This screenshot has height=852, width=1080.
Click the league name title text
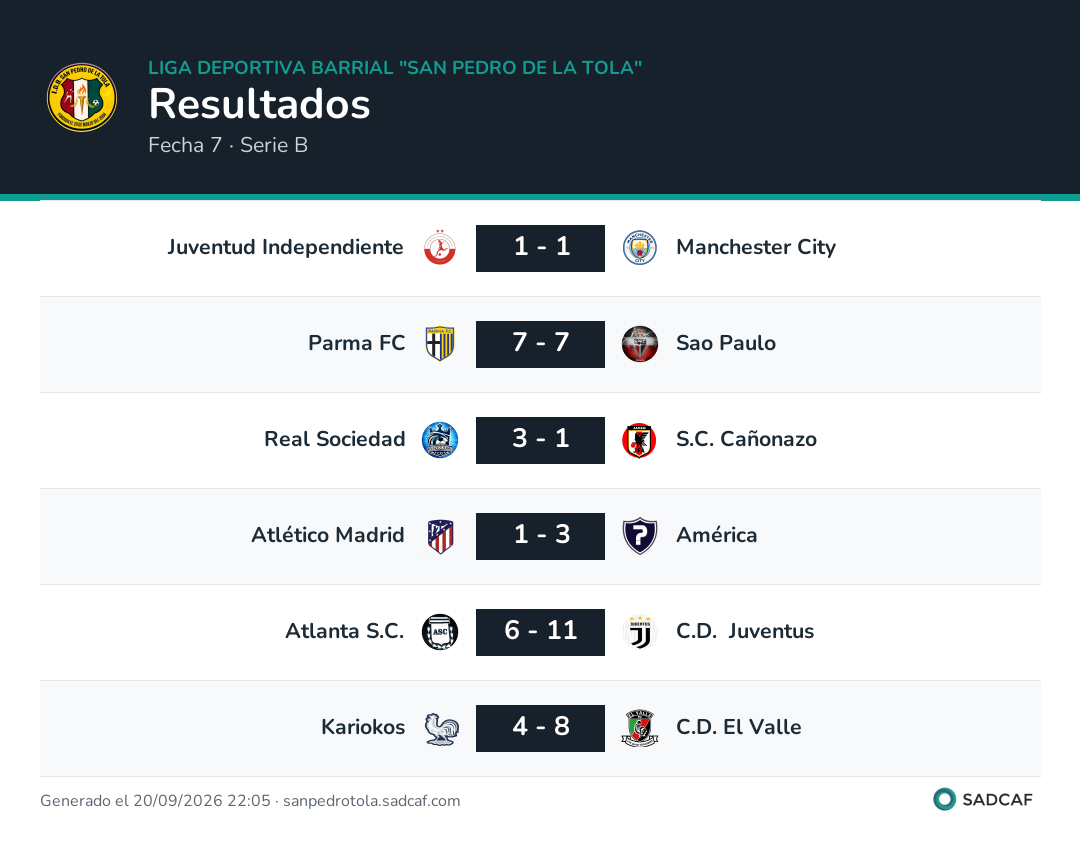(x=395, y=67)
